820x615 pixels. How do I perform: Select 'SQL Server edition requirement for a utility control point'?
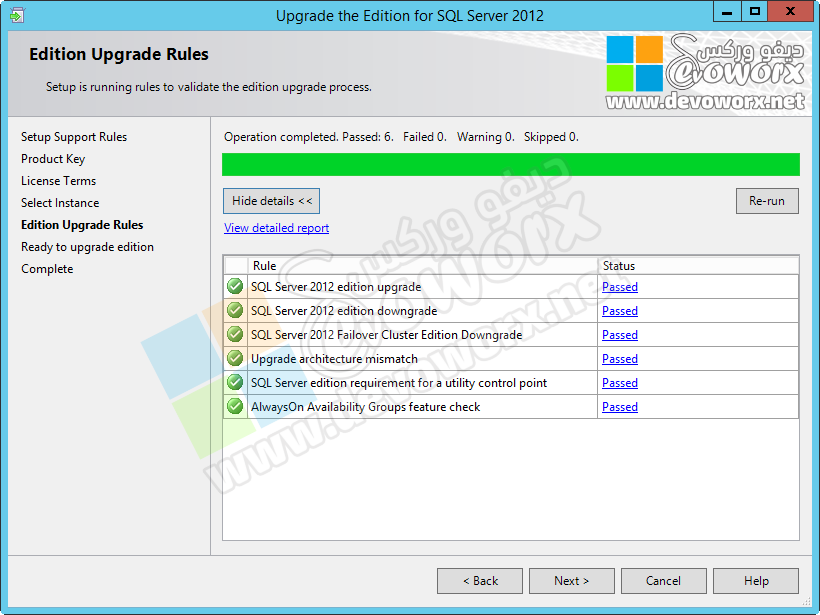[399, 383]
